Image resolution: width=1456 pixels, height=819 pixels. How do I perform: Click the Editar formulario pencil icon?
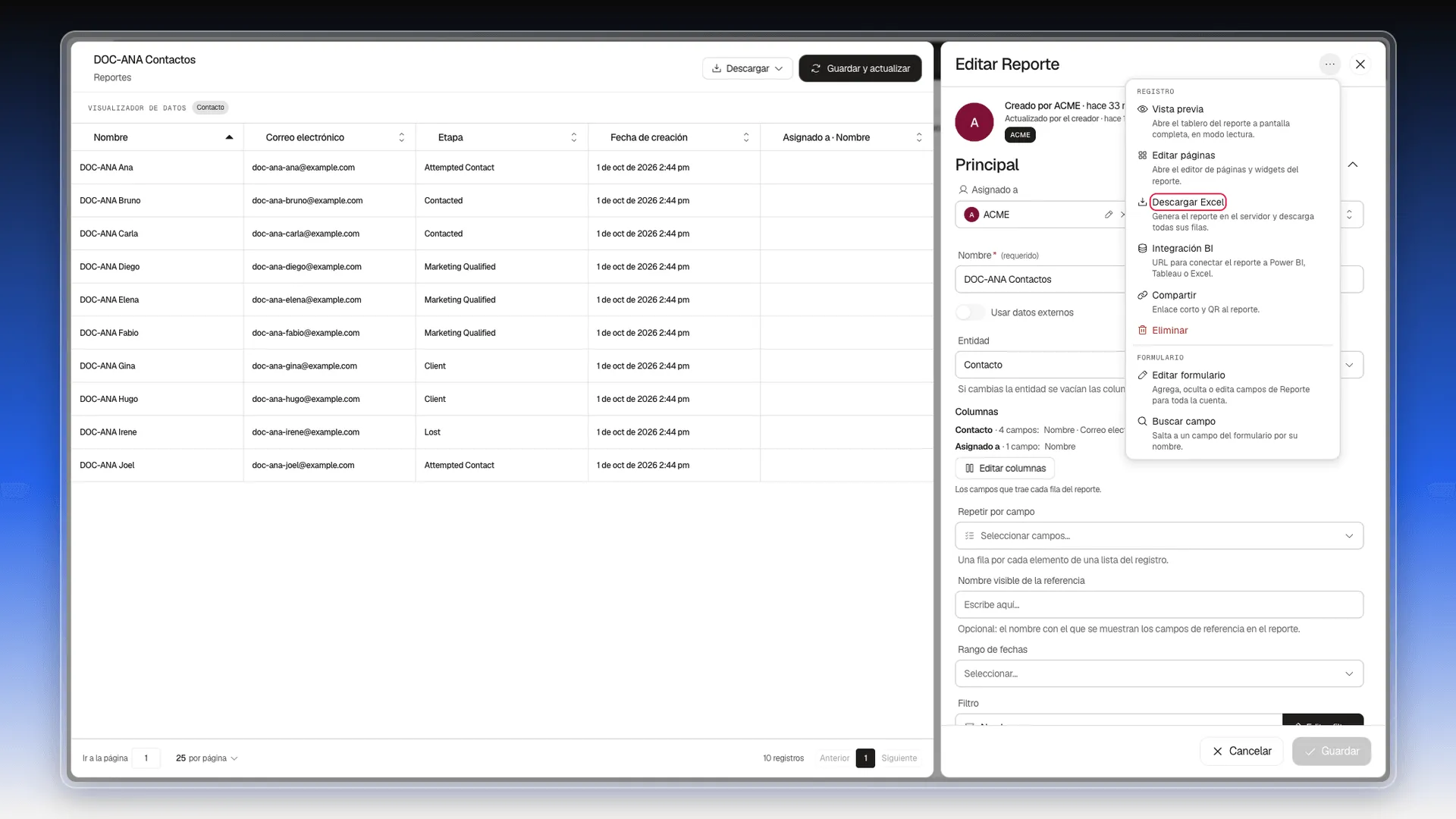tap(1142, 375)
